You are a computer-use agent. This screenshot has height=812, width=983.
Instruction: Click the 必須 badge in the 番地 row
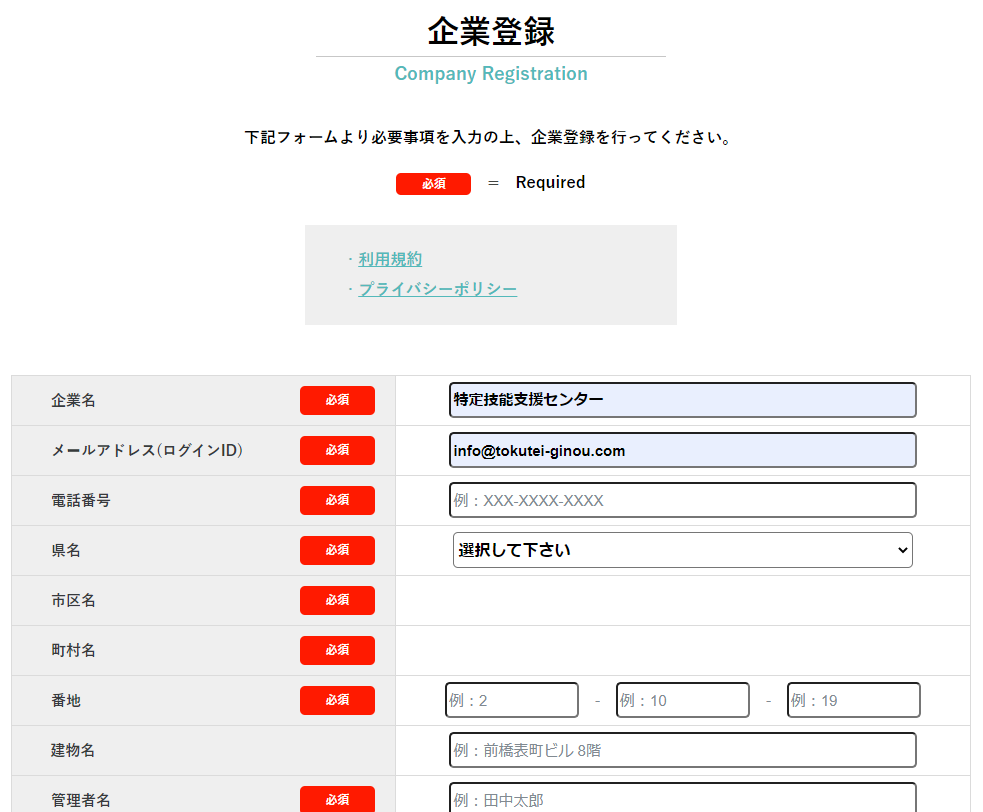(x=337, y=700)
